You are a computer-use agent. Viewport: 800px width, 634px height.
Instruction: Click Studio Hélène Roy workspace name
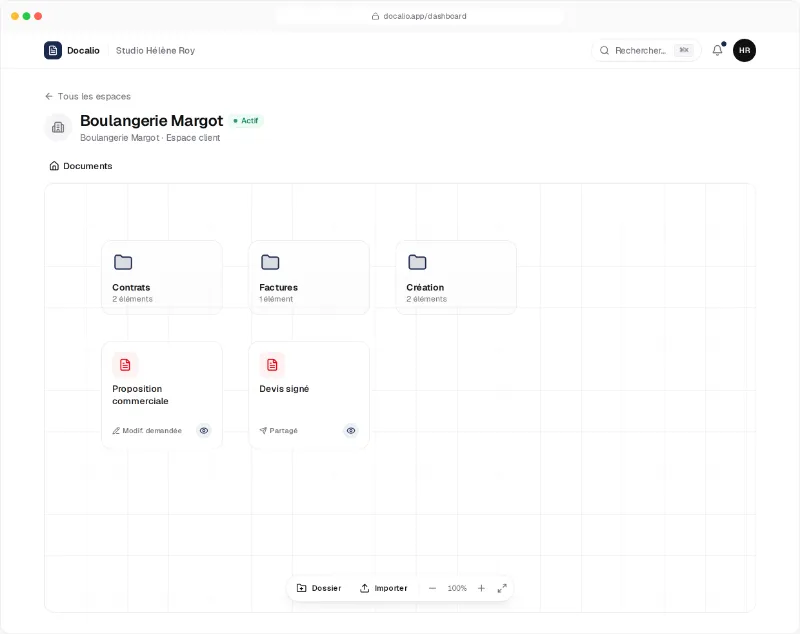pos(155,50)
